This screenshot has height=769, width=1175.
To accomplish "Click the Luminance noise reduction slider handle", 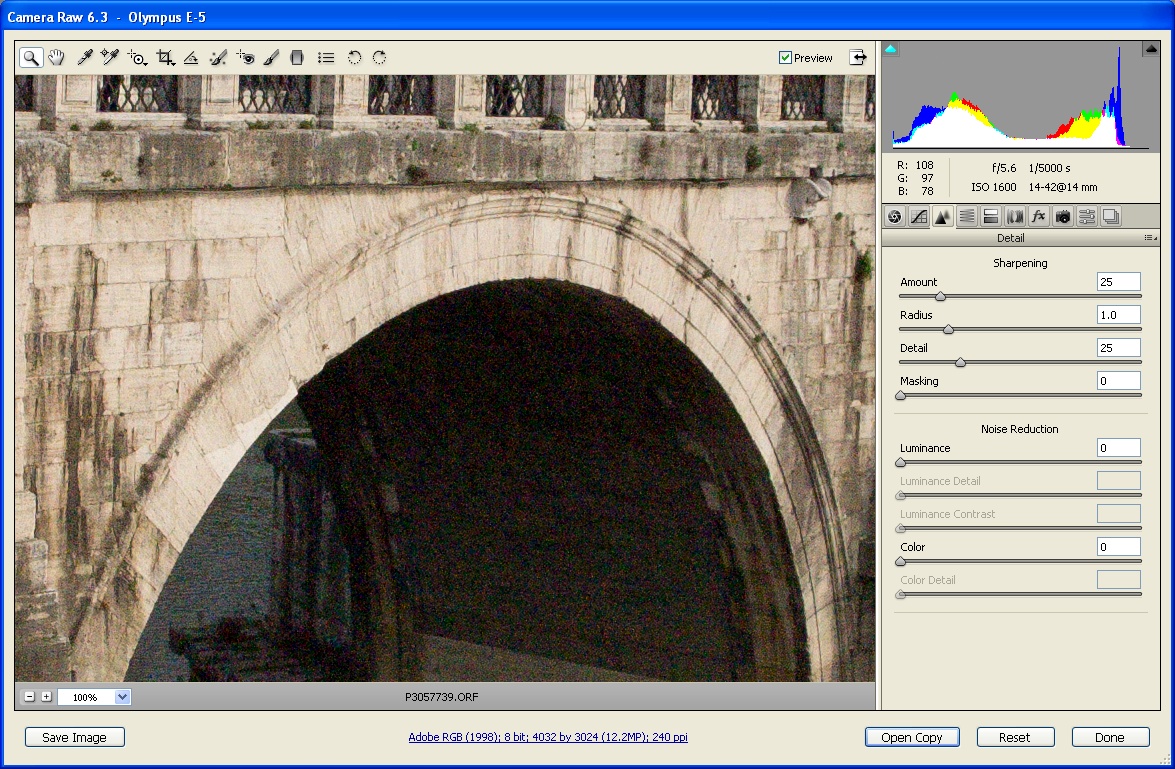I will tap(901, 463).
